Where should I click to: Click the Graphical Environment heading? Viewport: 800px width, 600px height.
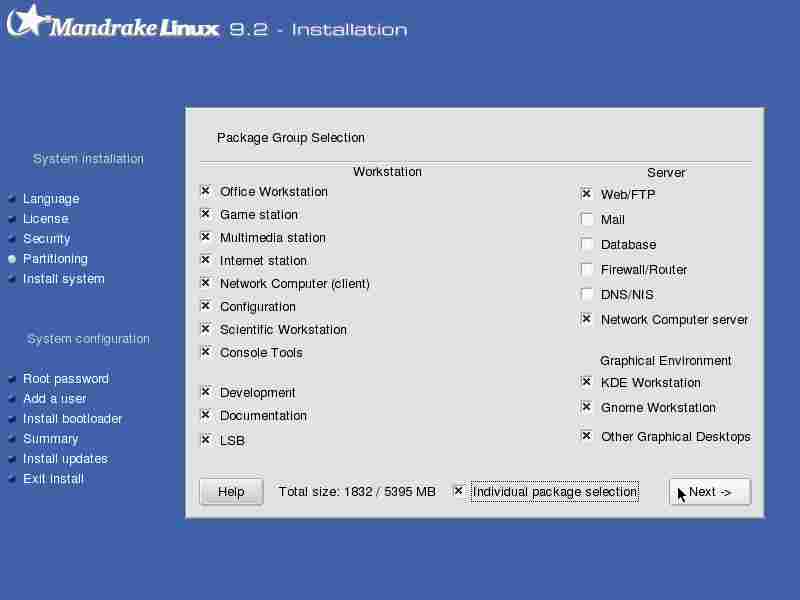[666, 361]
